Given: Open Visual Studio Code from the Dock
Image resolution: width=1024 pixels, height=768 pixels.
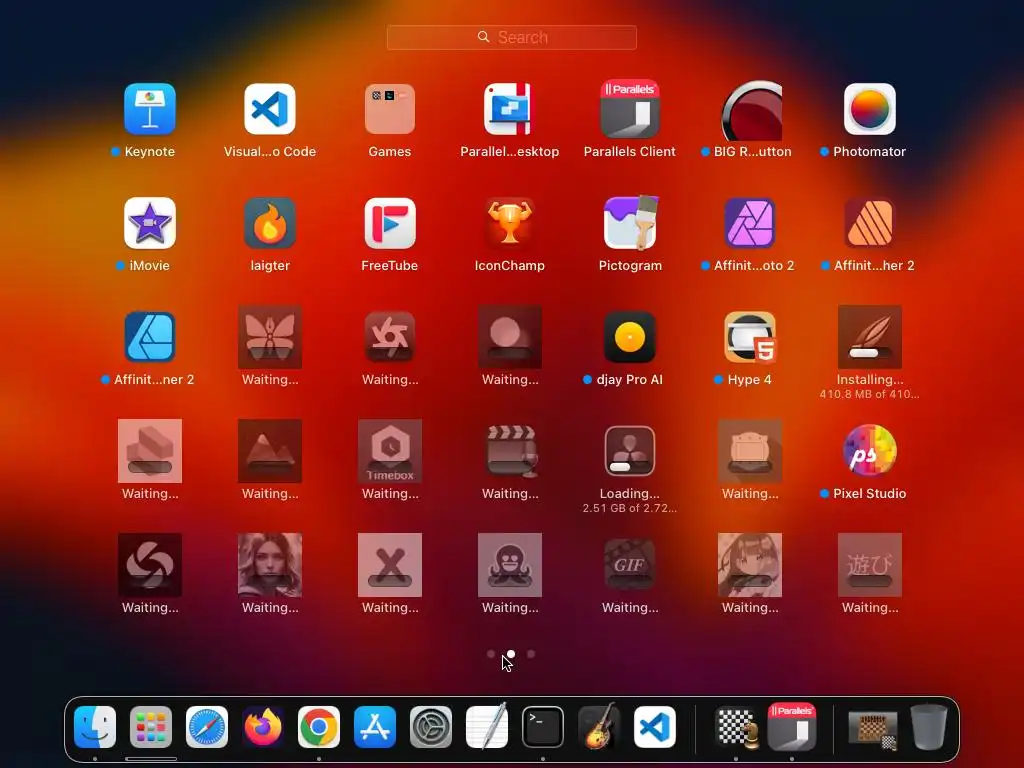Looking at the screenshot, I should coord(654,727).
